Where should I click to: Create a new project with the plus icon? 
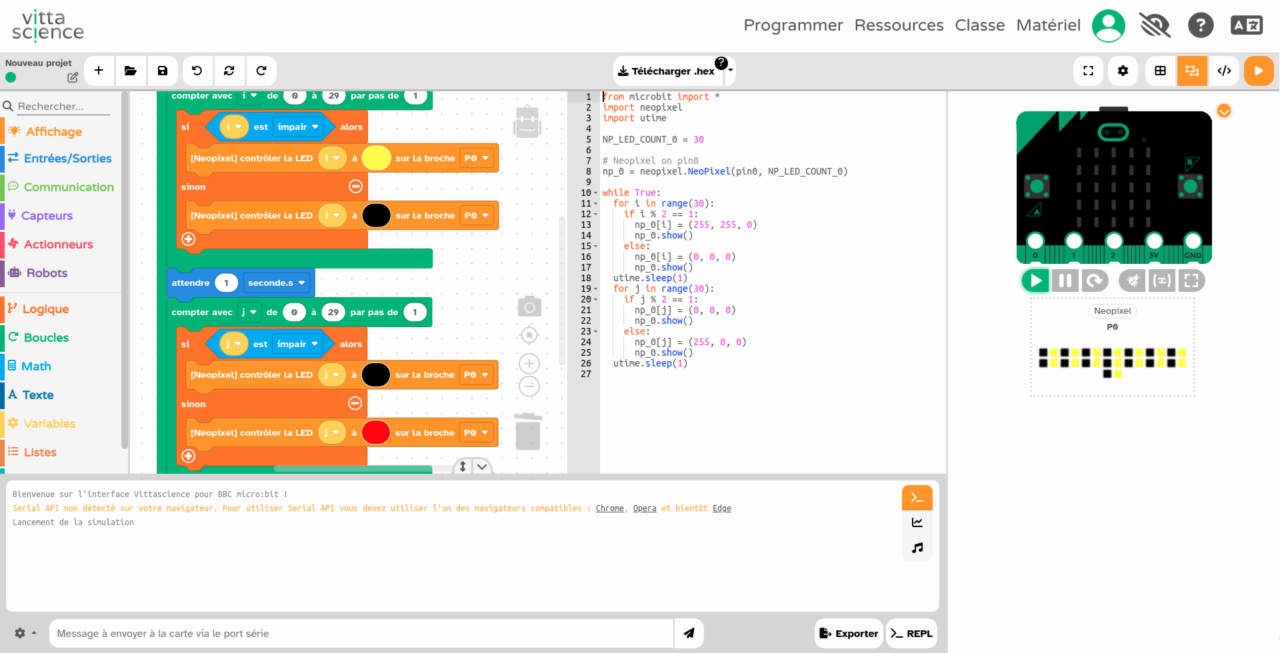click(x=98, y=71)
